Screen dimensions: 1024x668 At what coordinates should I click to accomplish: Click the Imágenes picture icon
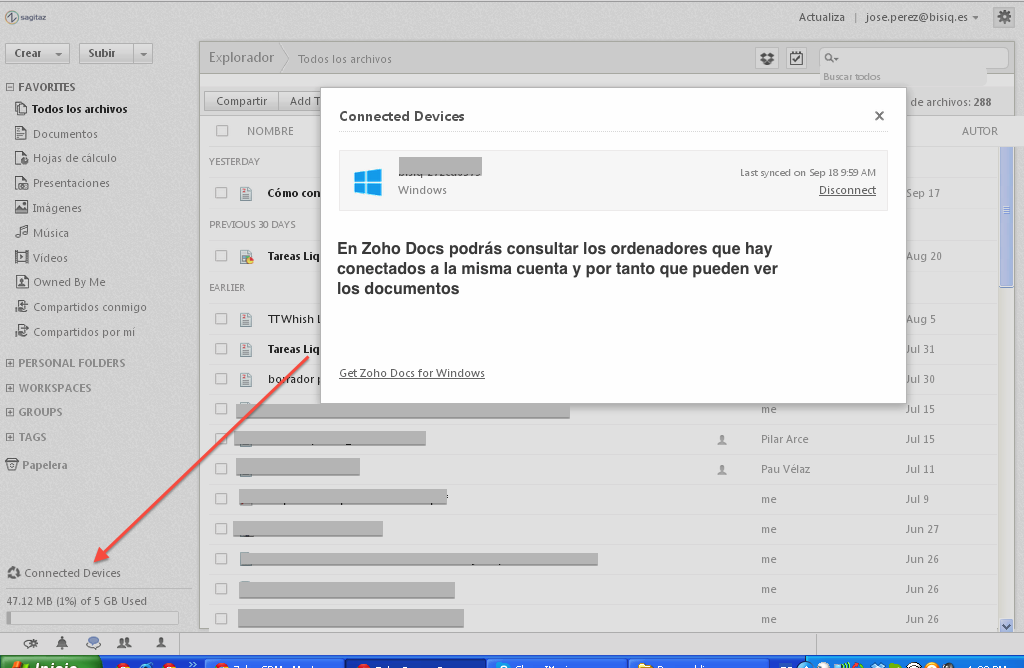(22, 208)
